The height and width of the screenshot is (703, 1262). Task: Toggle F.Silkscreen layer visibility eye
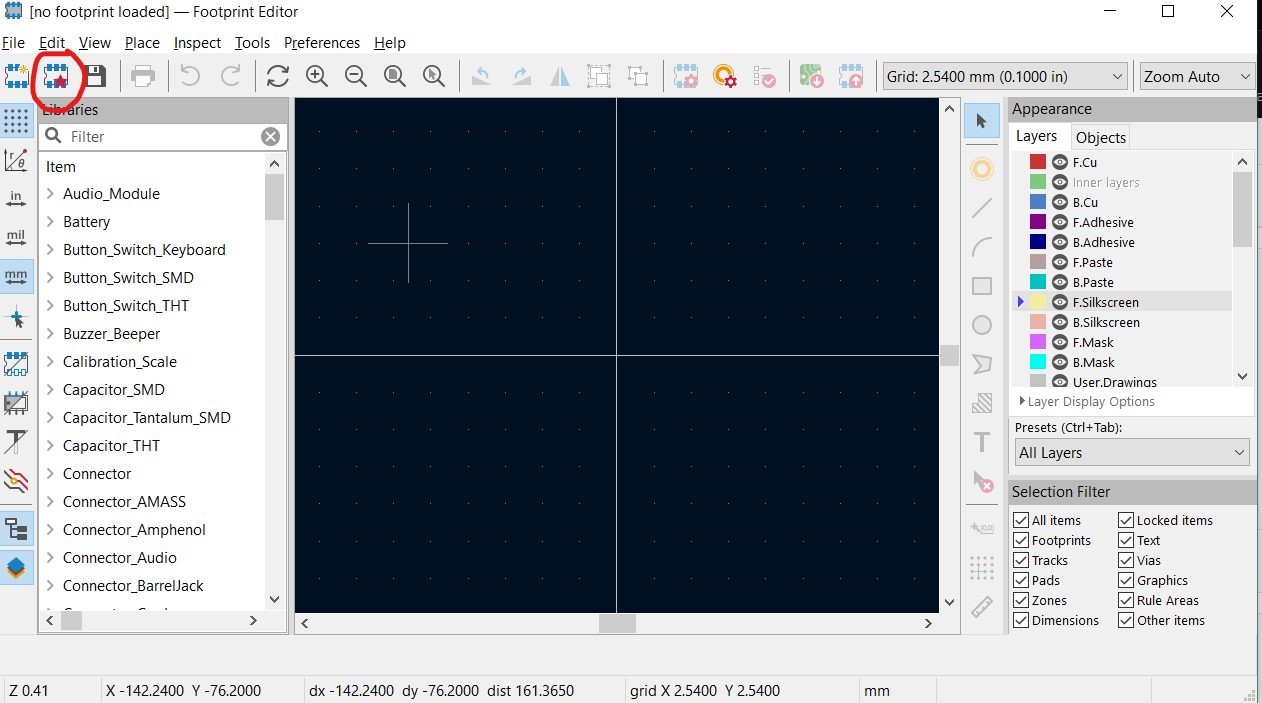(x=1060, y=302)
